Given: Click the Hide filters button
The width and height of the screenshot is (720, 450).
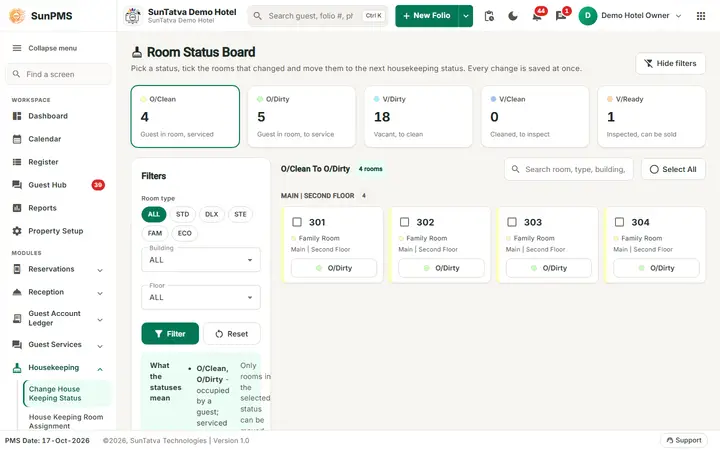Looking at the screenshot, I should click(670, 63).
